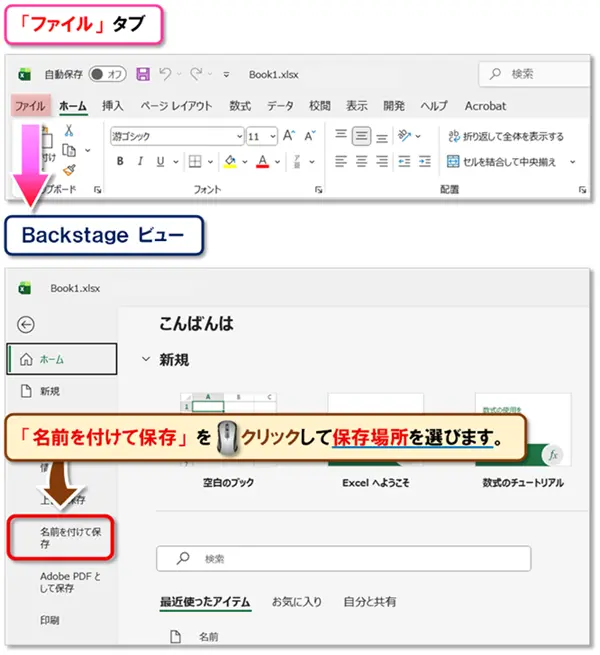Click セルを結合して中央揃え merge button
The image size is (600, 655).
point(502,162)
